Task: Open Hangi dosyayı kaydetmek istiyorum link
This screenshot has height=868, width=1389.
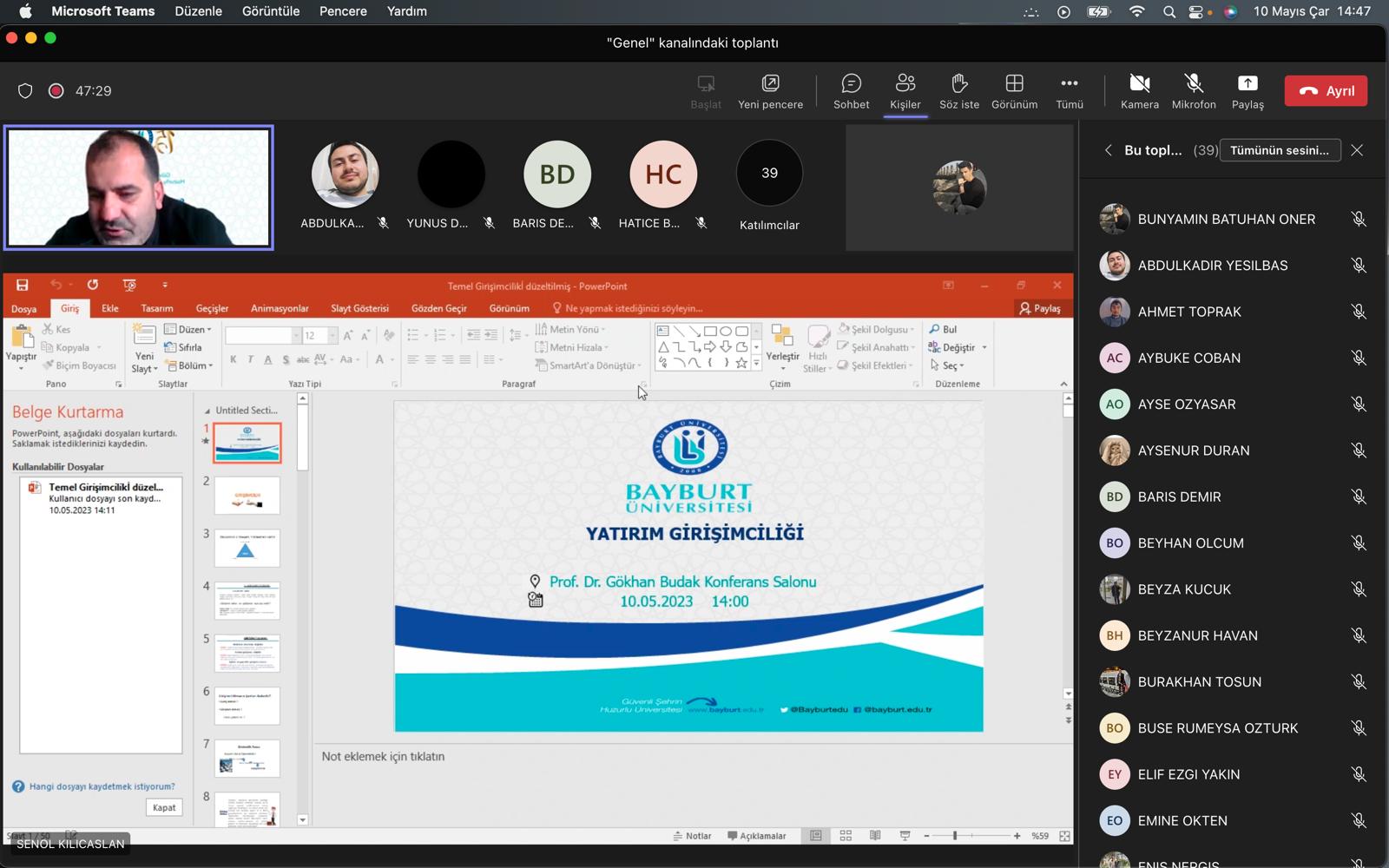Action: point(102,786)
